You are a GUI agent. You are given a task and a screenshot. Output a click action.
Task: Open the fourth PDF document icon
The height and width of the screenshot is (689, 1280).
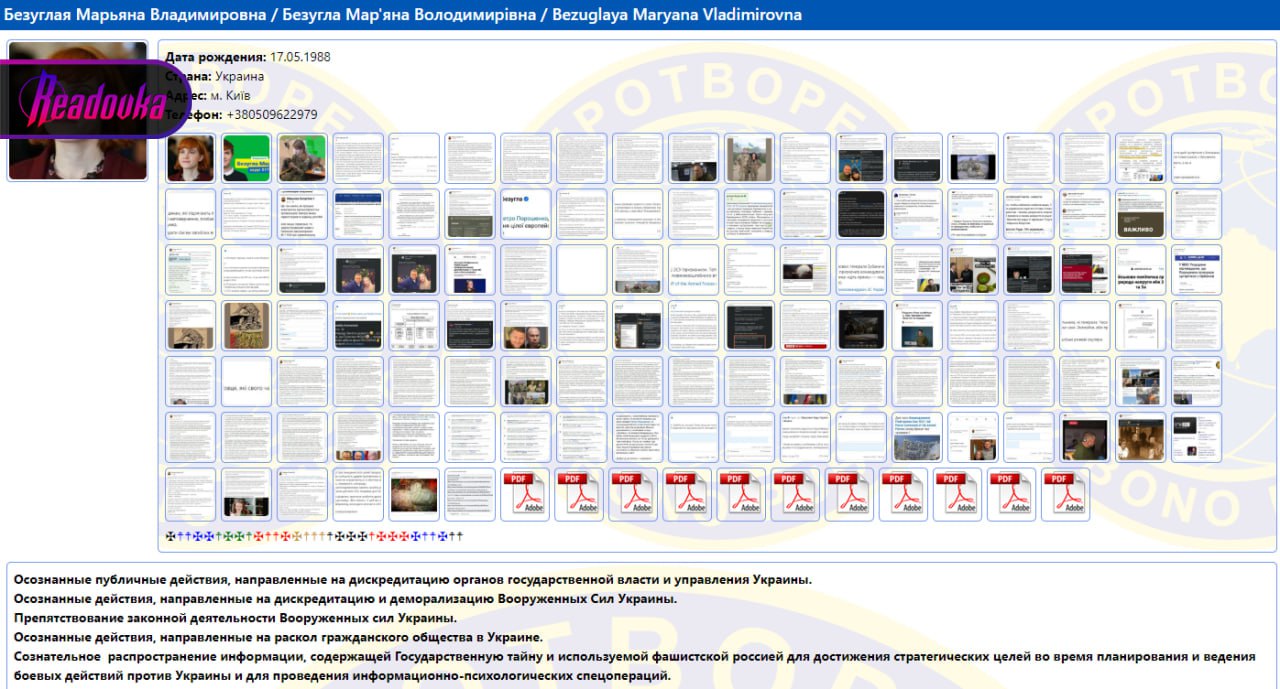[x=687, y=494]
